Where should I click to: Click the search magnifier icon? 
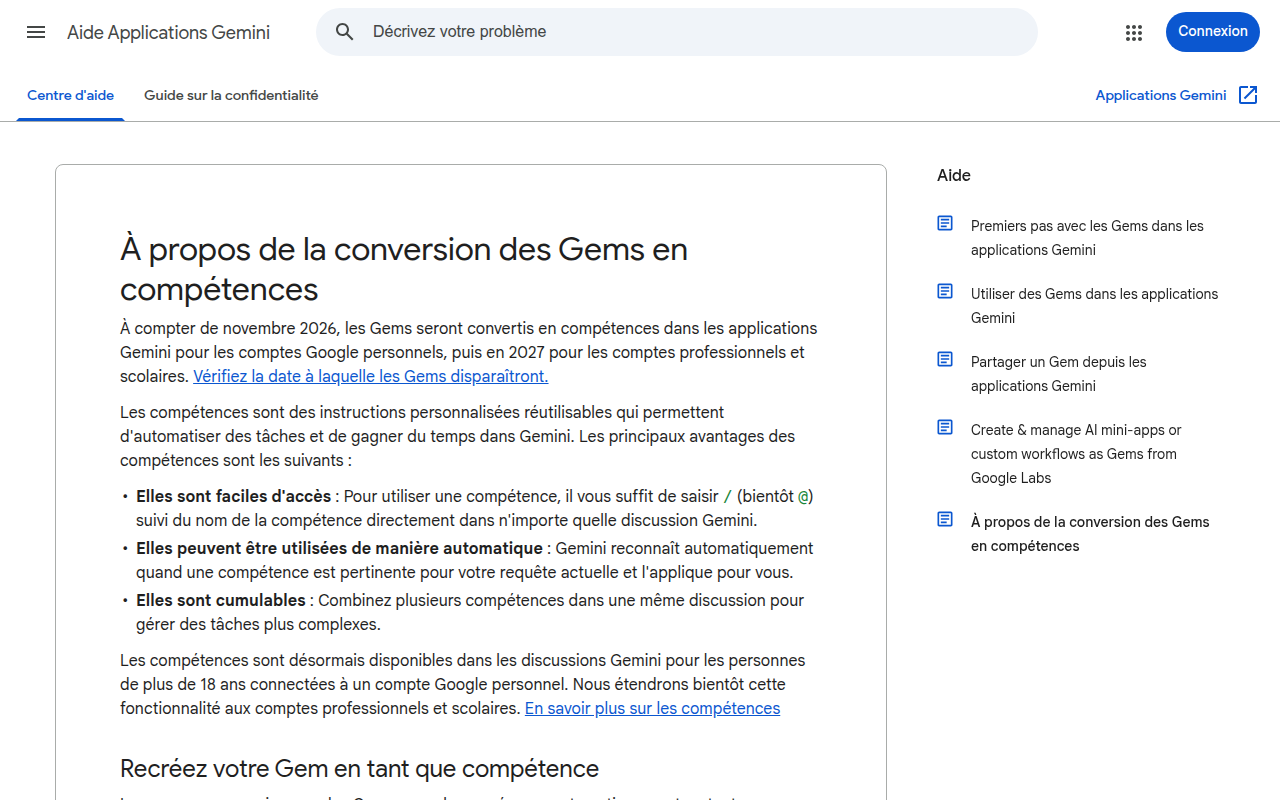point(345,32)
